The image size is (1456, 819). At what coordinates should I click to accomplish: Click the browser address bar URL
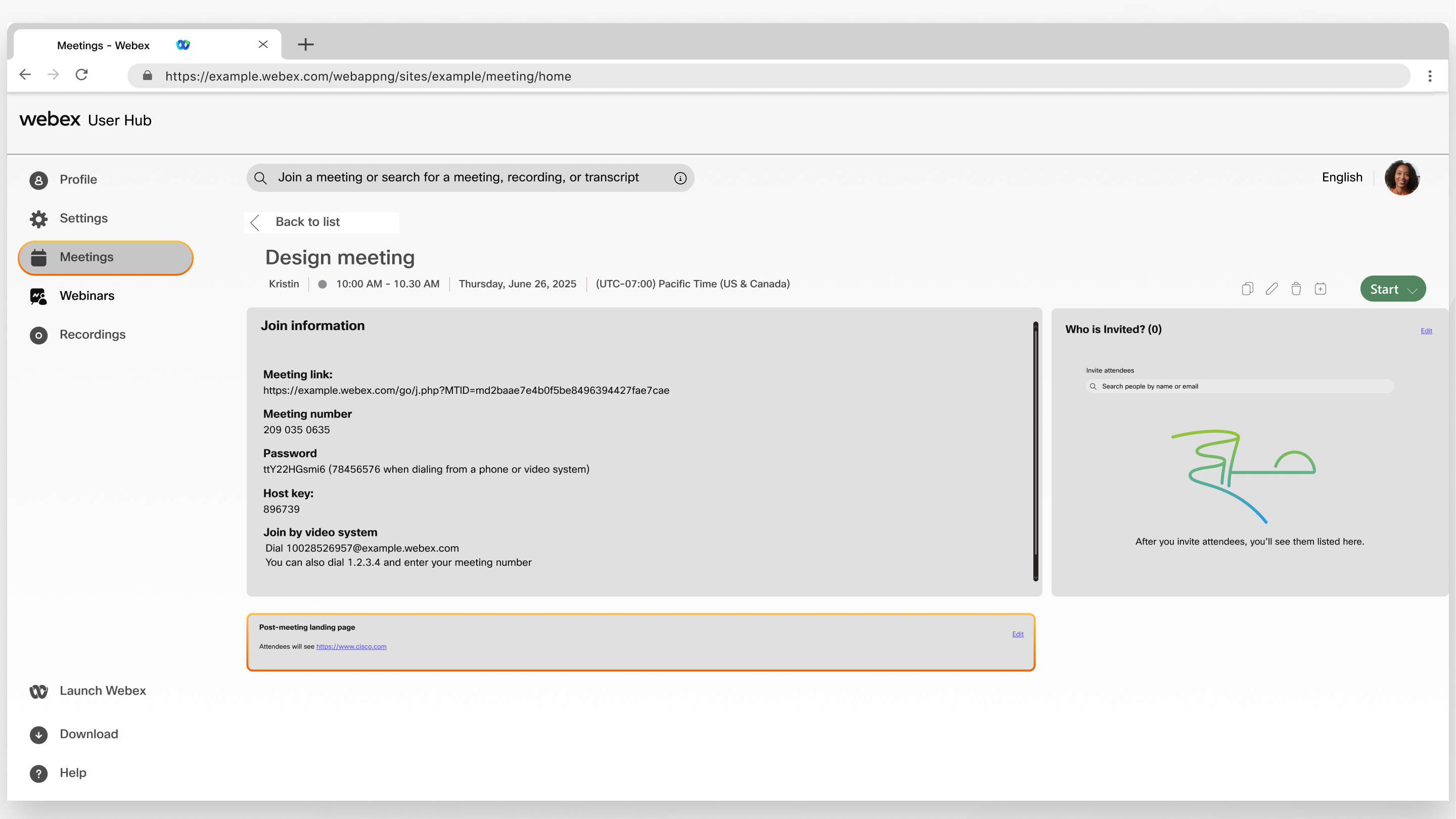pos(368,76)
